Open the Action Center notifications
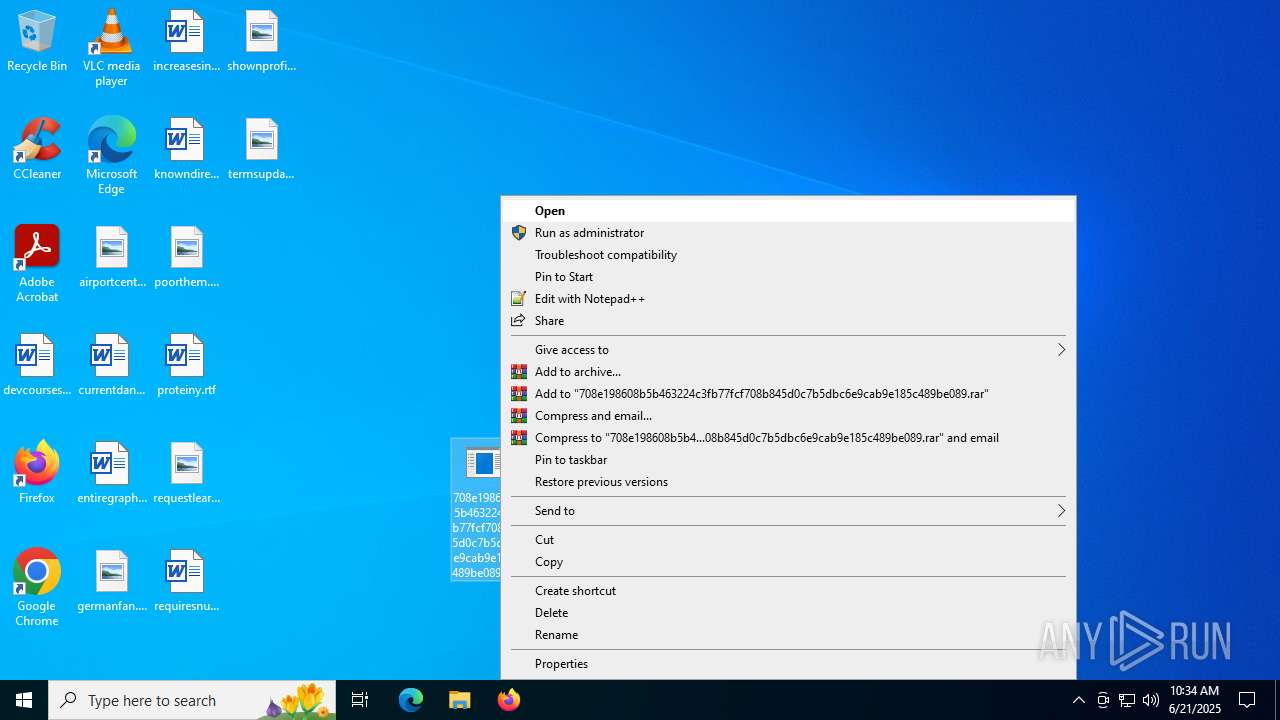This screenshot has height=720, width=1280. tap(1247, 700)
